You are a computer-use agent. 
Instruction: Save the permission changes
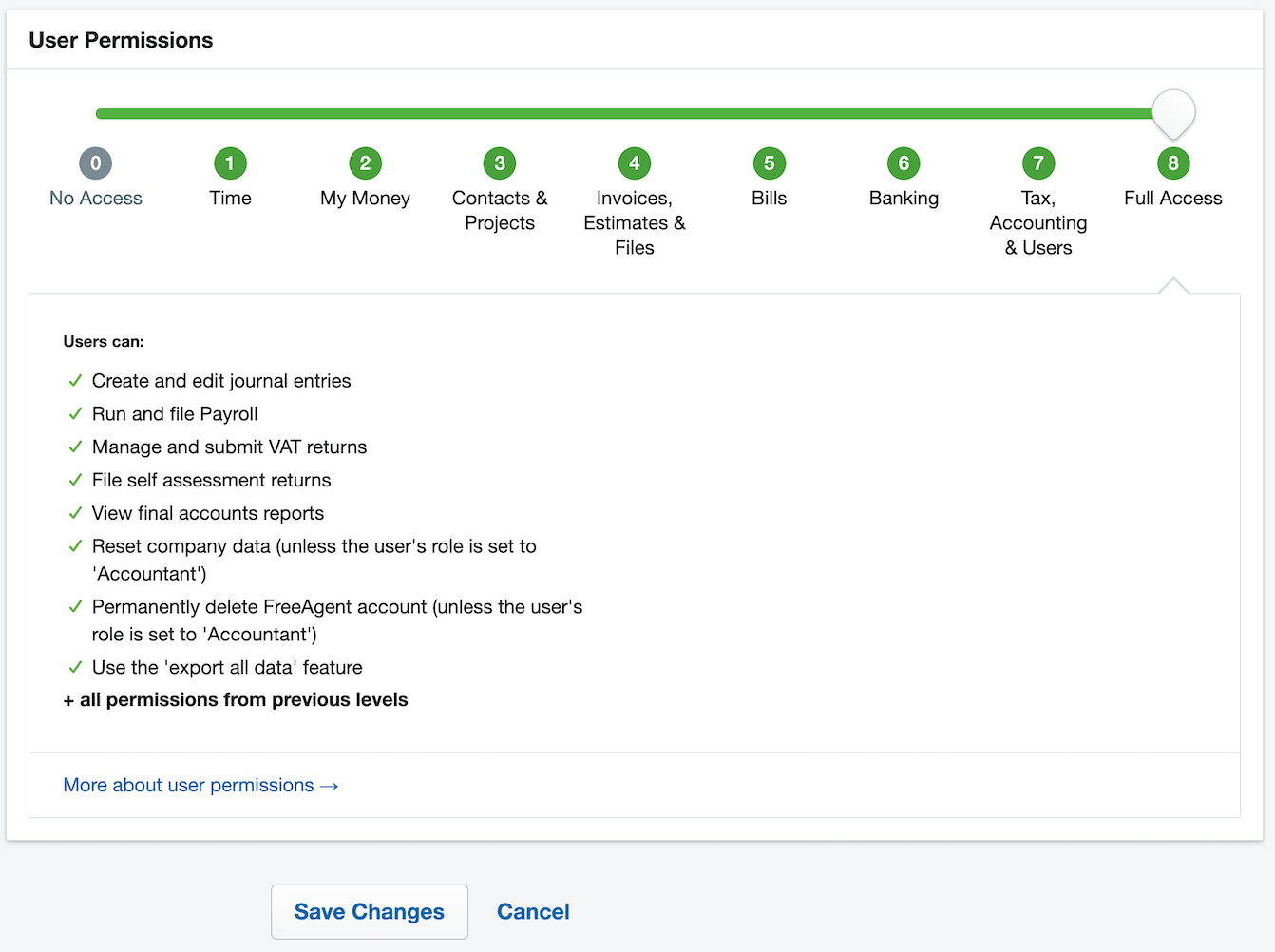[x=369, y=911]
